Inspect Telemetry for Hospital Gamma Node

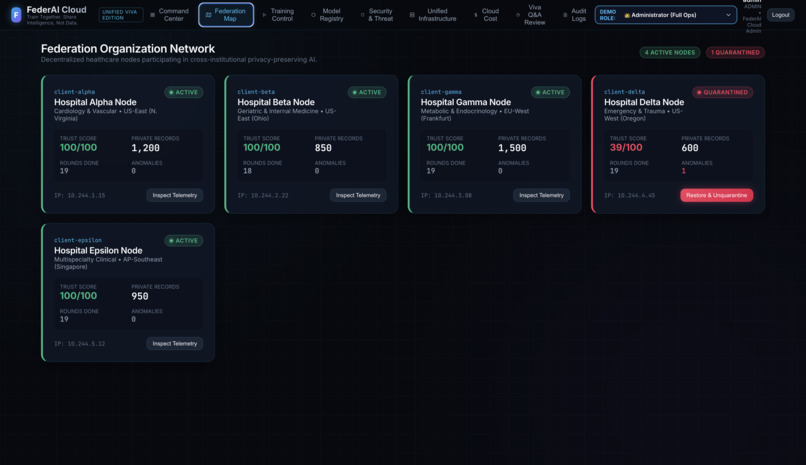pos(541,195)
